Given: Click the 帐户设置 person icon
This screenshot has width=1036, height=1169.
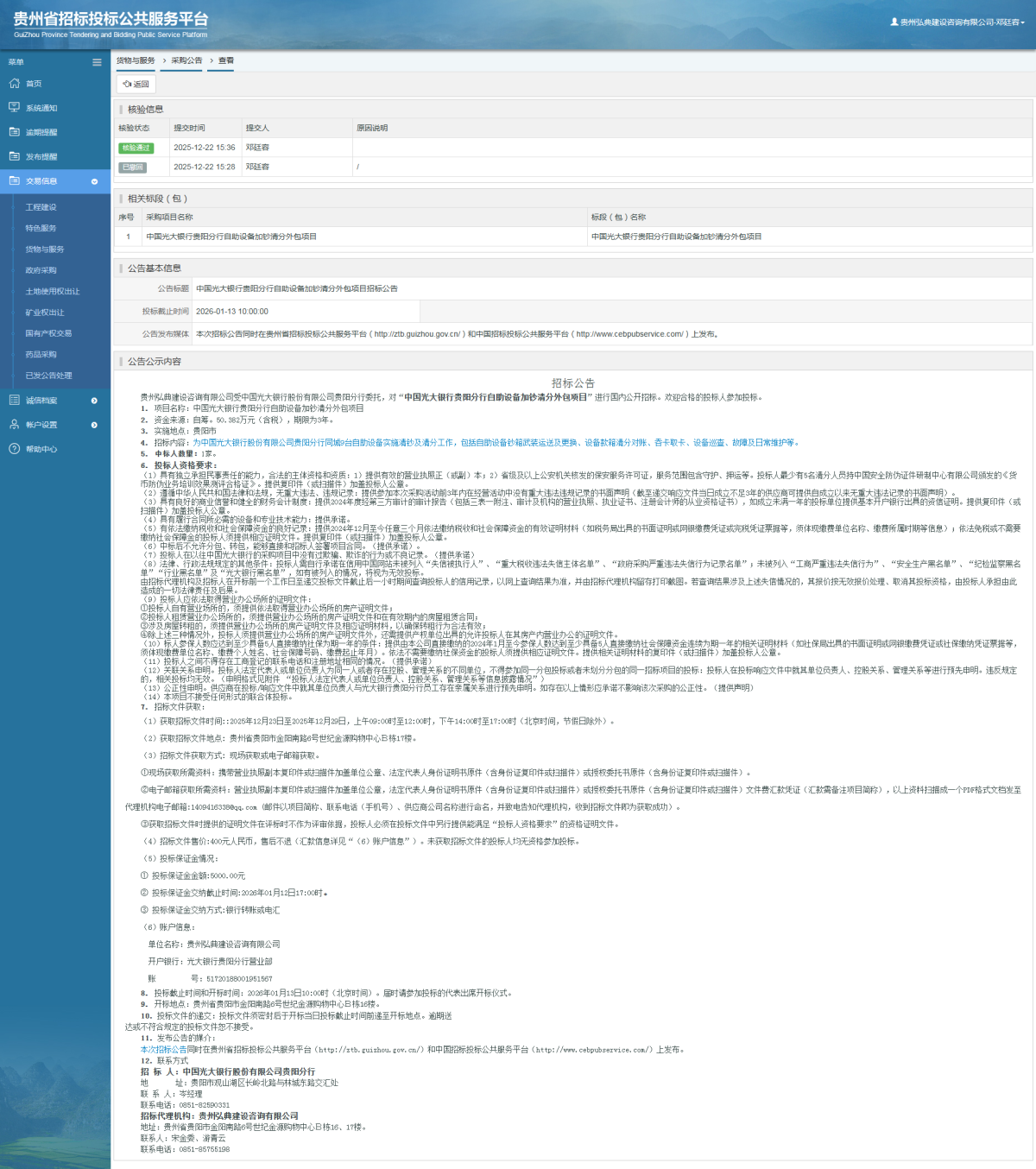Looking at the screenshot, I should (14, 425).
